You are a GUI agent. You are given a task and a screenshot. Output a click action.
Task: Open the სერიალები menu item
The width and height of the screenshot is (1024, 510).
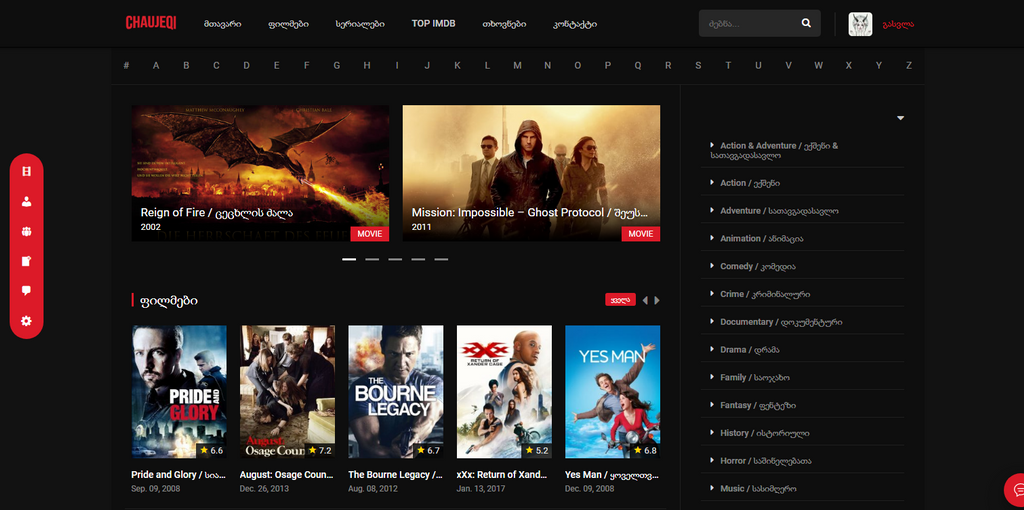360,24
